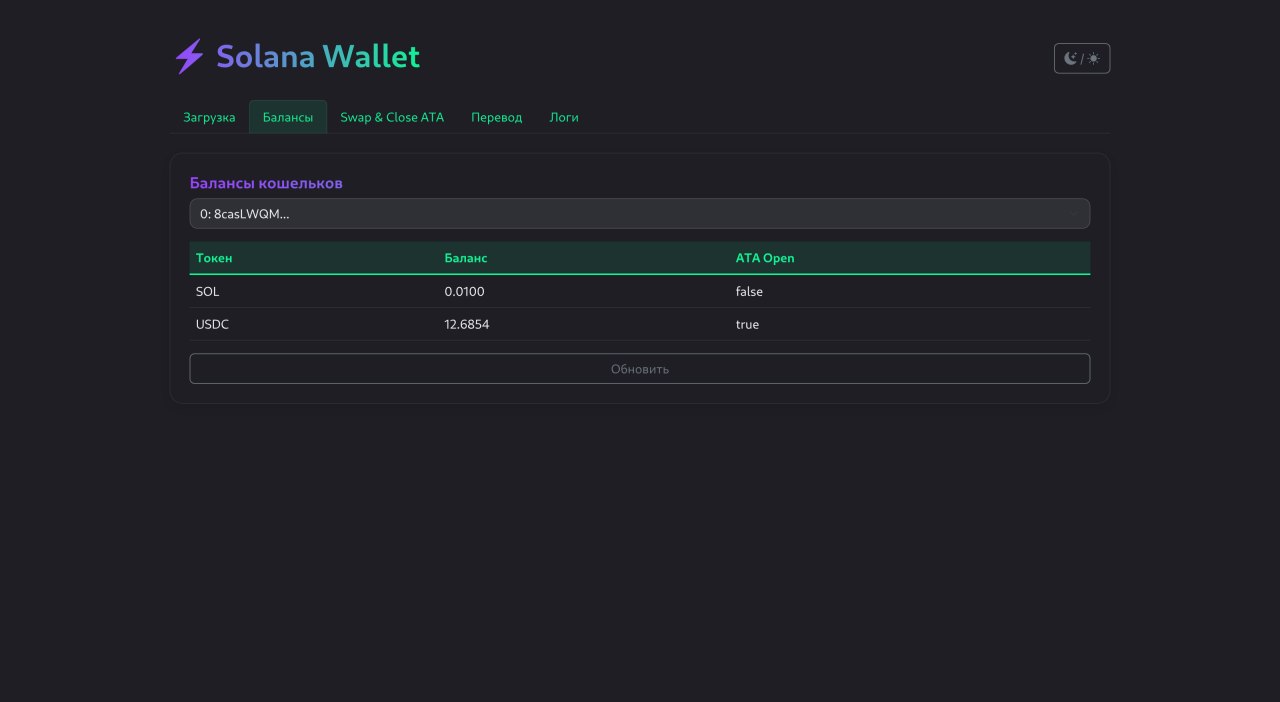
Task: Go to the Перевод tab
Action: pos(496,117)
